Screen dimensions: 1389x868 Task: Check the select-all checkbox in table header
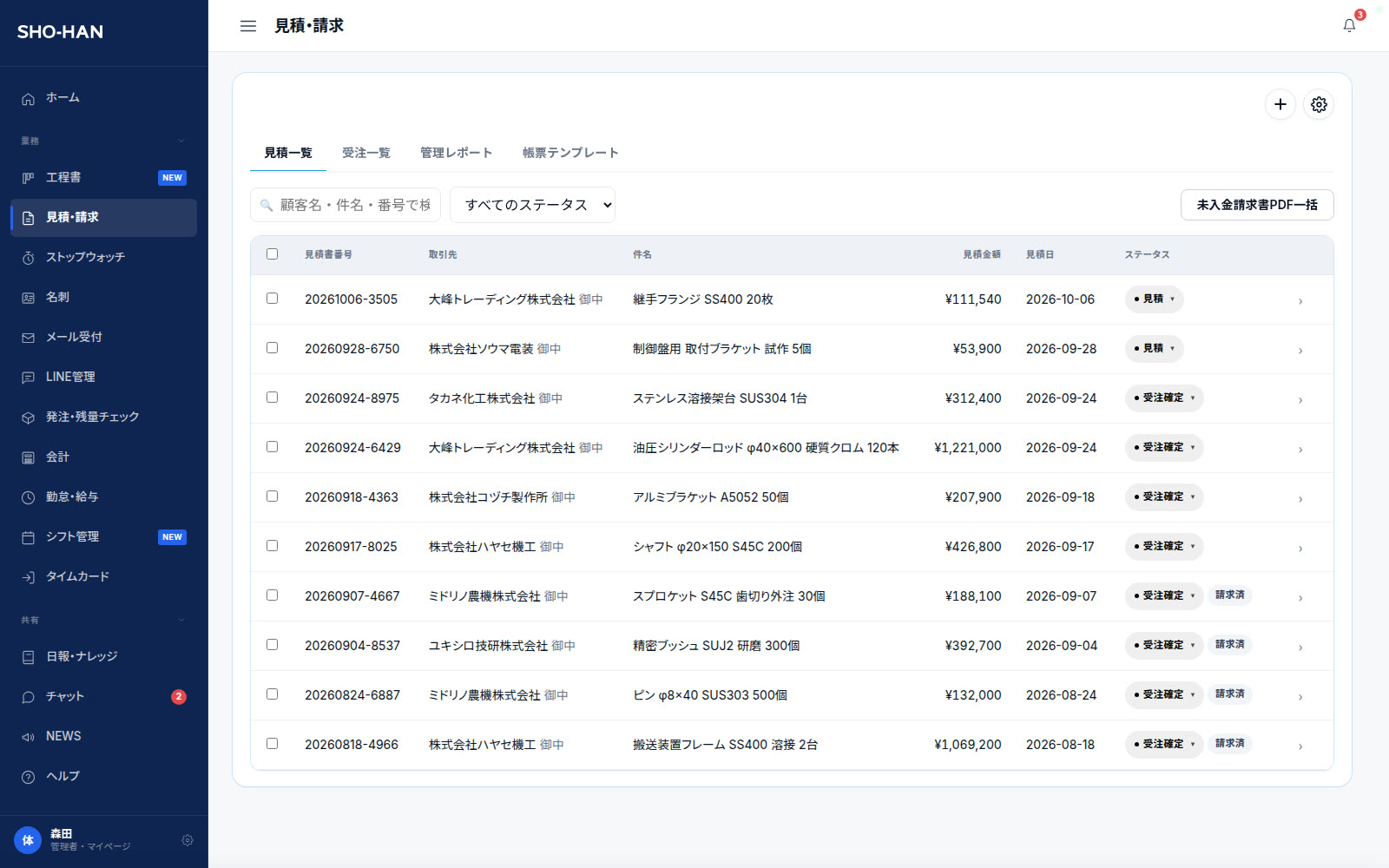273,254
